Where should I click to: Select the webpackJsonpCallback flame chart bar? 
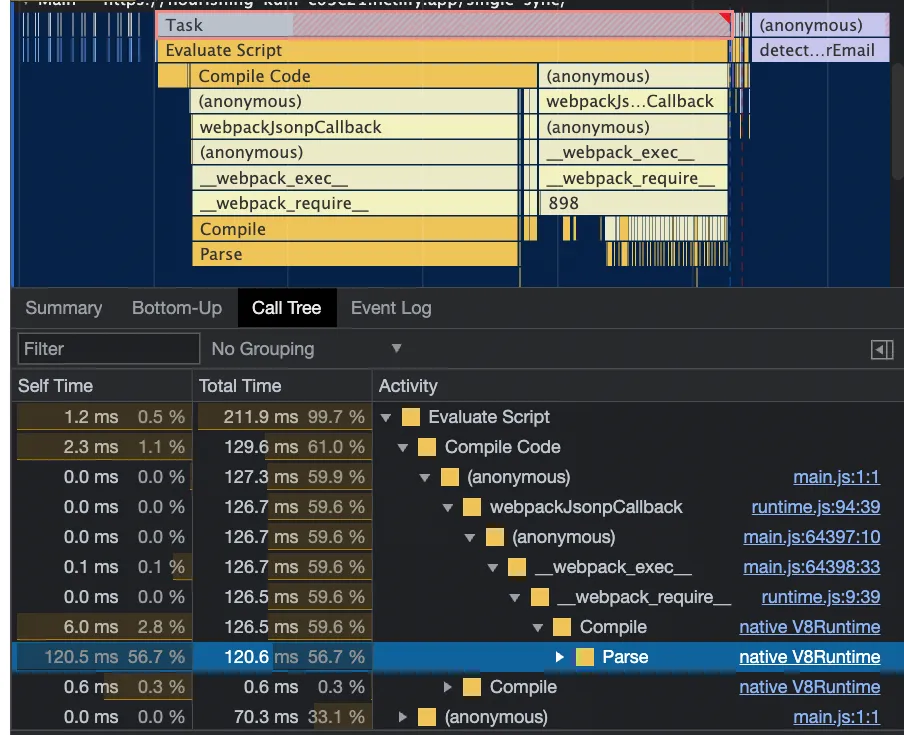pos(355,127)
